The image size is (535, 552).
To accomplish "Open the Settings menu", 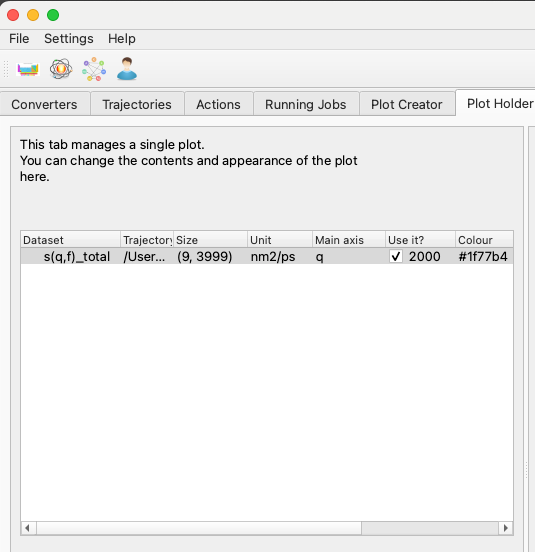I will click(69, 39).
